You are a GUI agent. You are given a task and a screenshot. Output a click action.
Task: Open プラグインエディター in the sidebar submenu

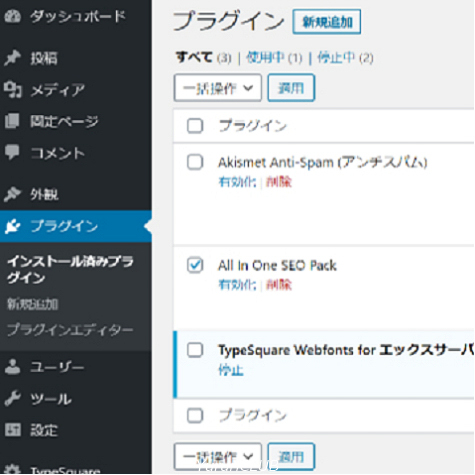pyautogui.click(x=70, y=330)
